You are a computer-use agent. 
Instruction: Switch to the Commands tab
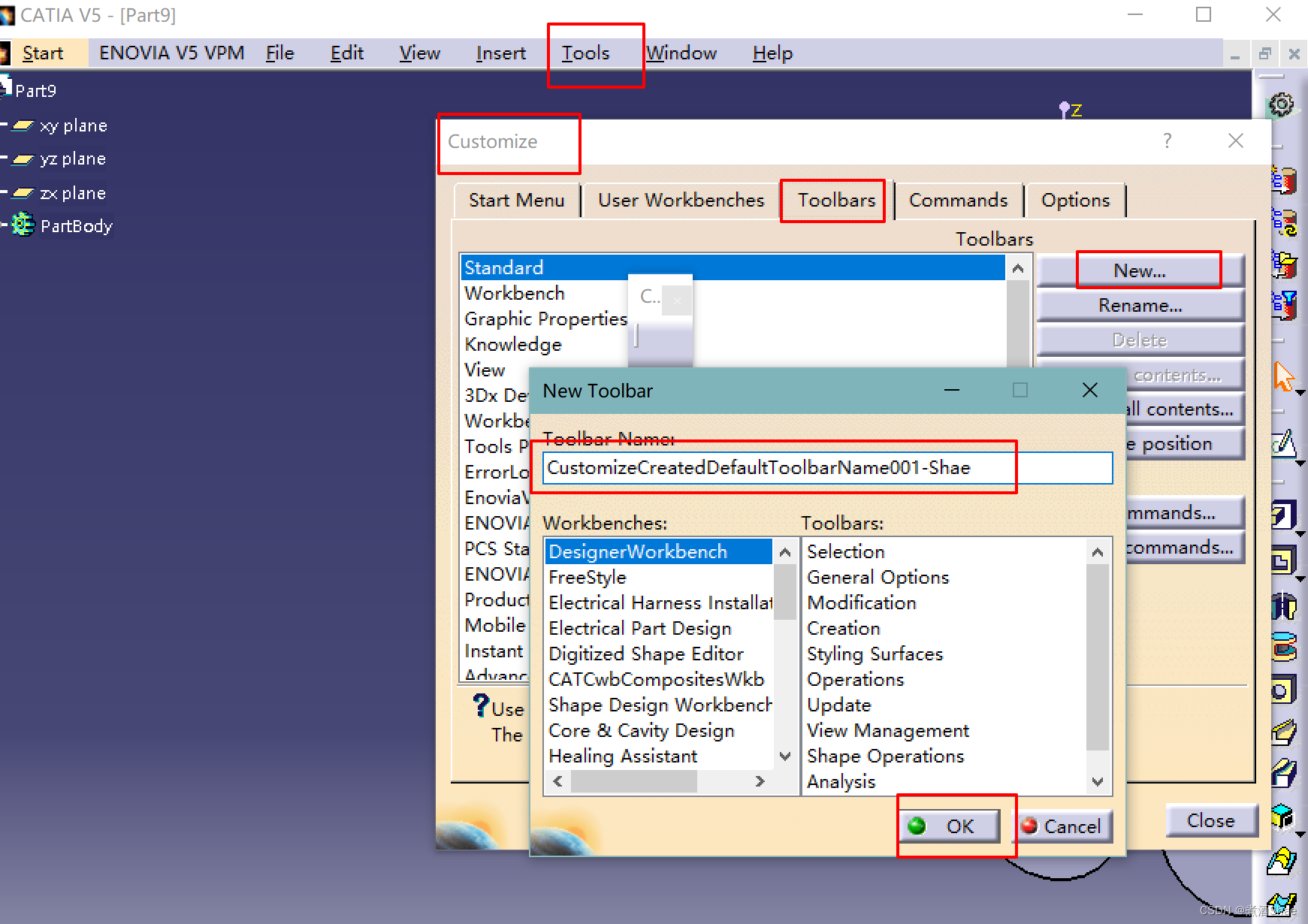958,201
